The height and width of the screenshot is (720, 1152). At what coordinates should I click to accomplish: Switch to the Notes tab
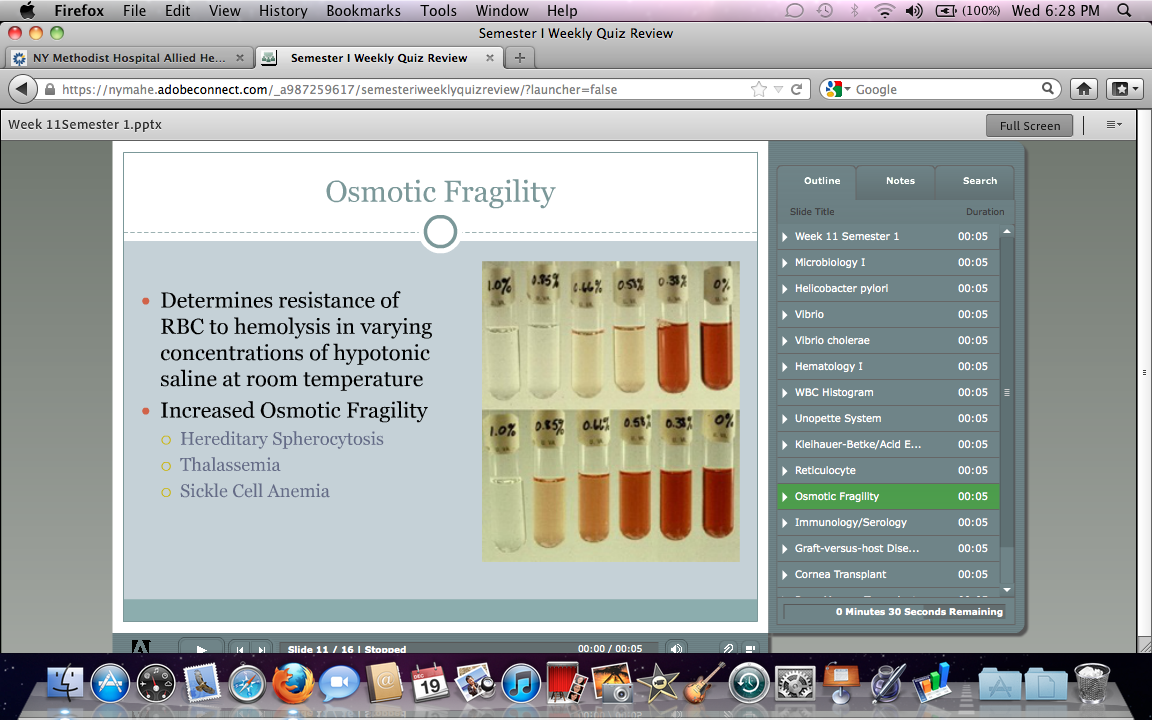tap(899, 181)
